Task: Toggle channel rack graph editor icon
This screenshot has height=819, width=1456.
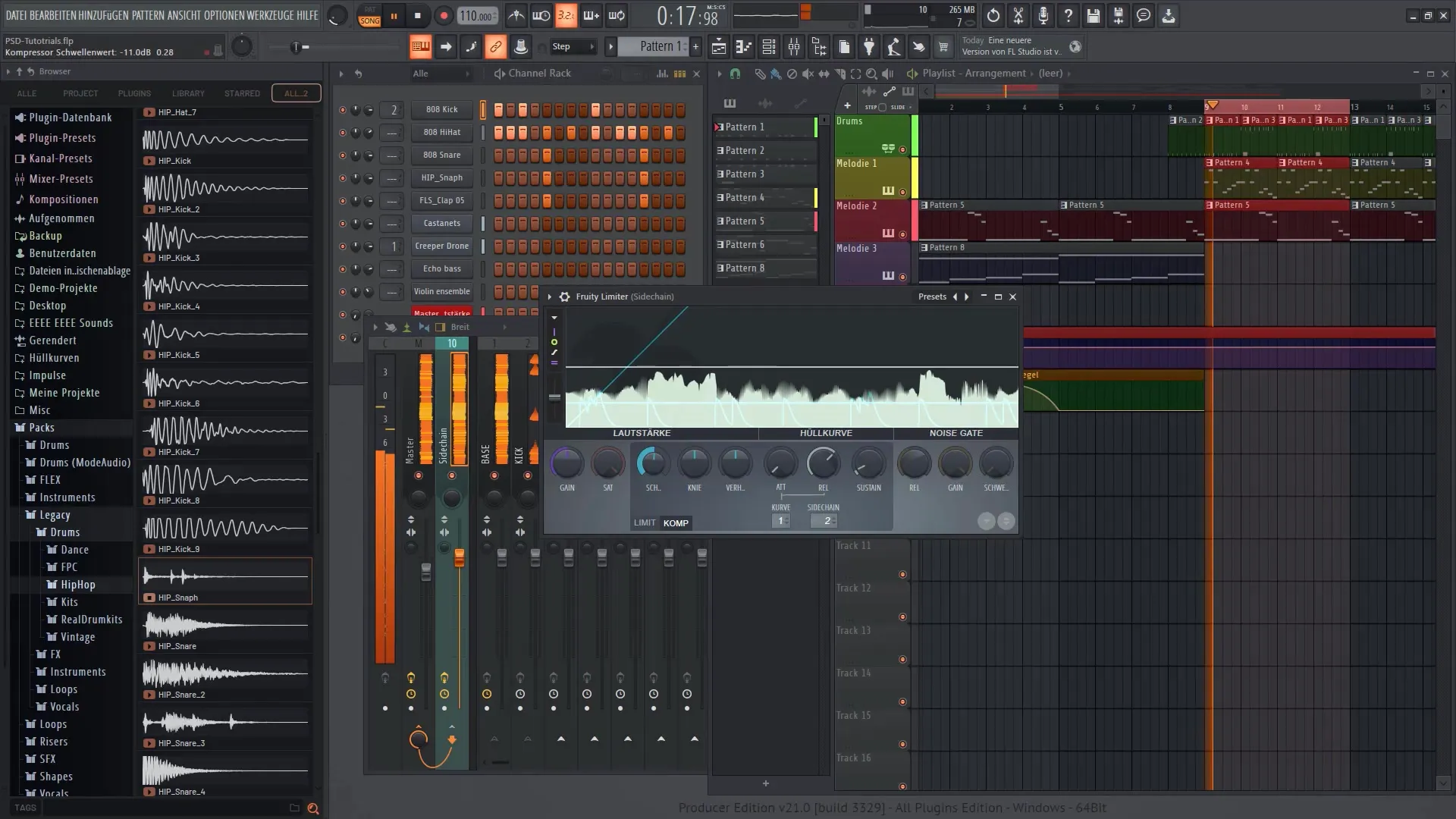Action: [x=662, y=74]
